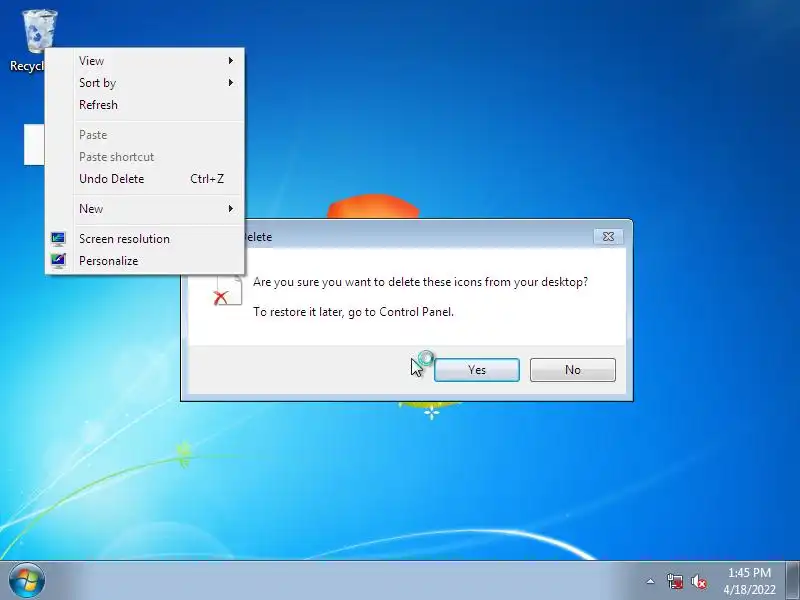
Task: Click the Personalize monitor icon
Action: (x=58, y=261)
